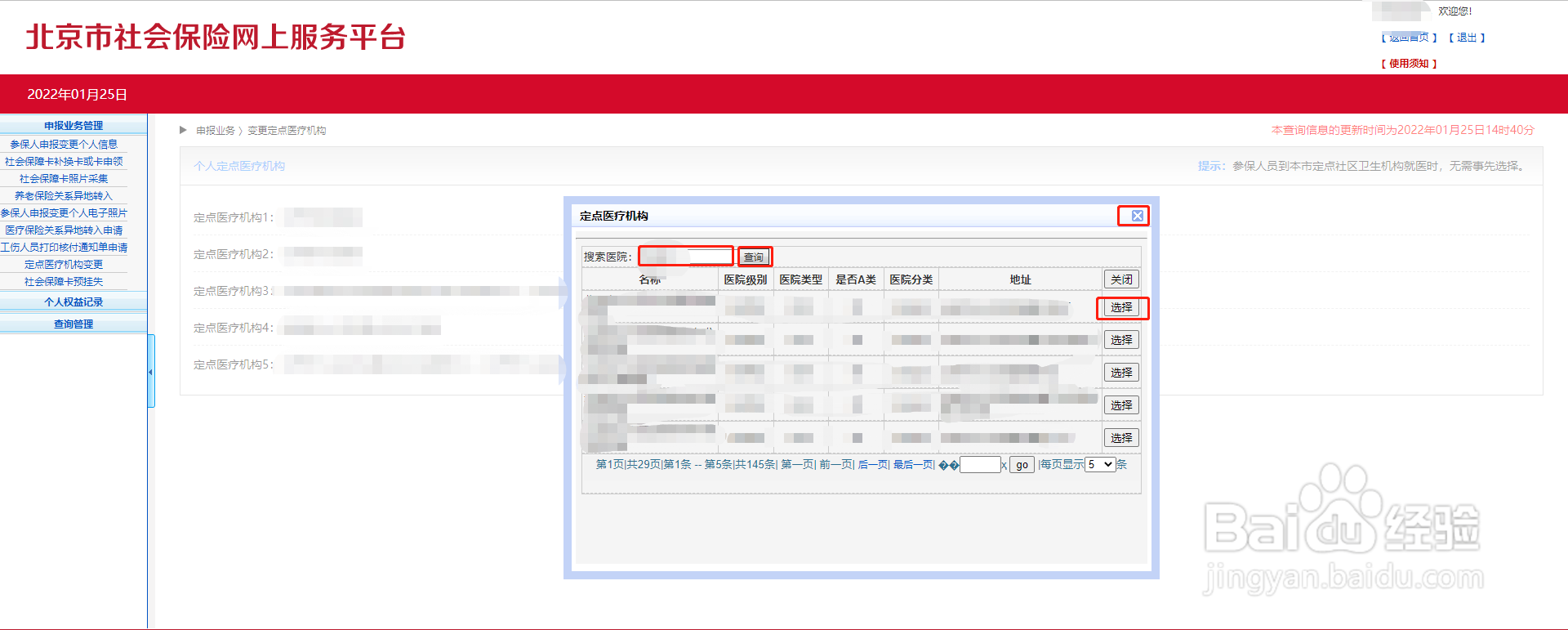Click the 医院类型 column header
The width and height of the screenshot is (1568, 630).
(x=800, y=279)
